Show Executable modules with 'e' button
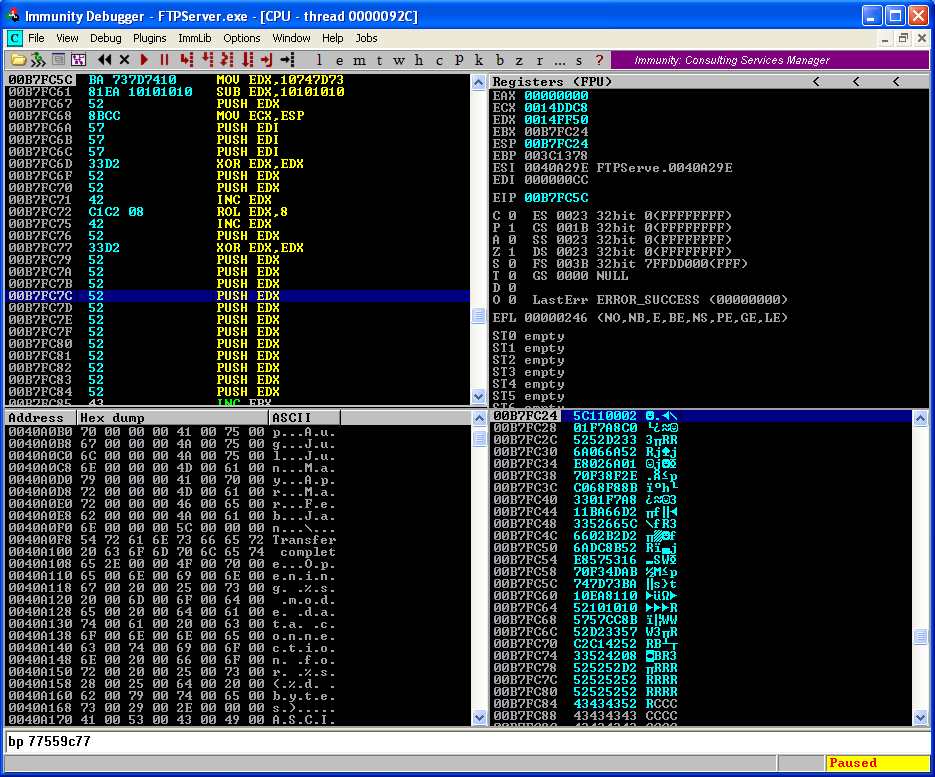The height and width of the screenshot is (777, 935). [339, 60]
